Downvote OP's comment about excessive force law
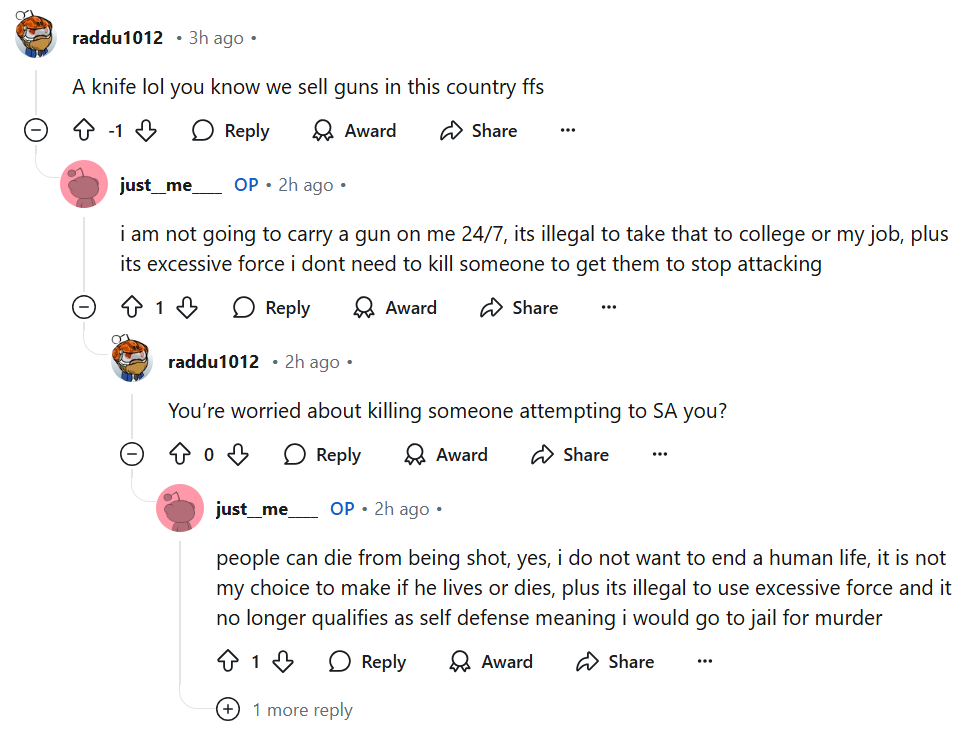The image size is (968, 745). pyautogui.click(x=283, y=662)
